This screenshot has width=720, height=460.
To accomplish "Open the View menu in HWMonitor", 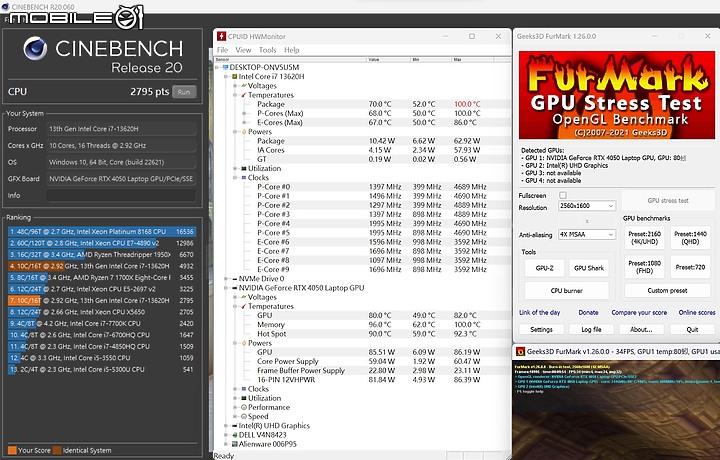I will (x=243, y=50).
